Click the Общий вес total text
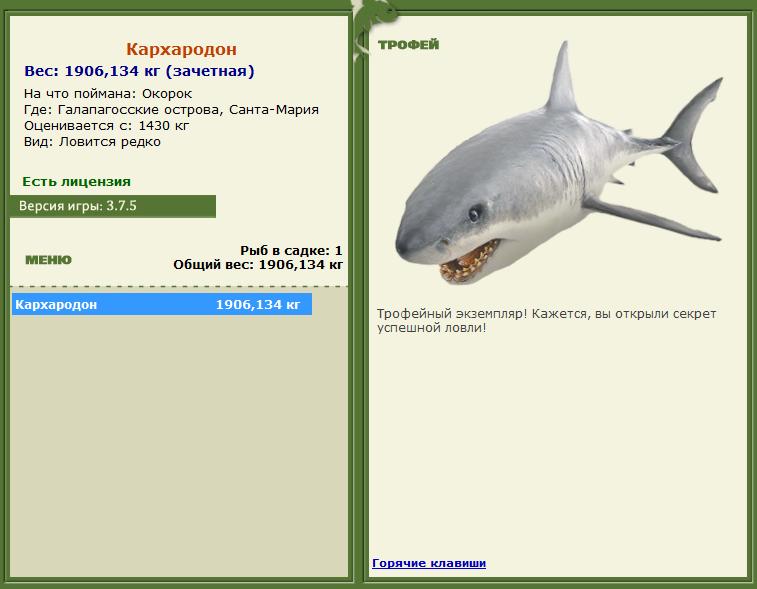This screenshot has width=757, height=589. coord(258,265)
